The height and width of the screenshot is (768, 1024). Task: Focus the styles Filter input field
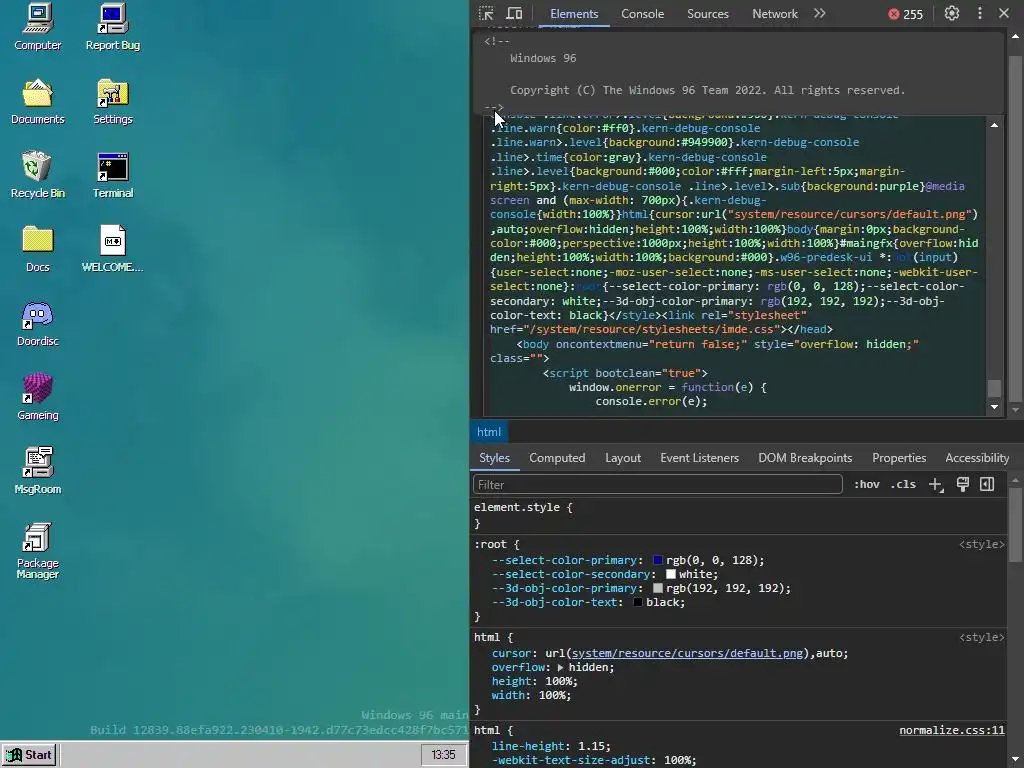pyautogui.click(x=658, y=485)
